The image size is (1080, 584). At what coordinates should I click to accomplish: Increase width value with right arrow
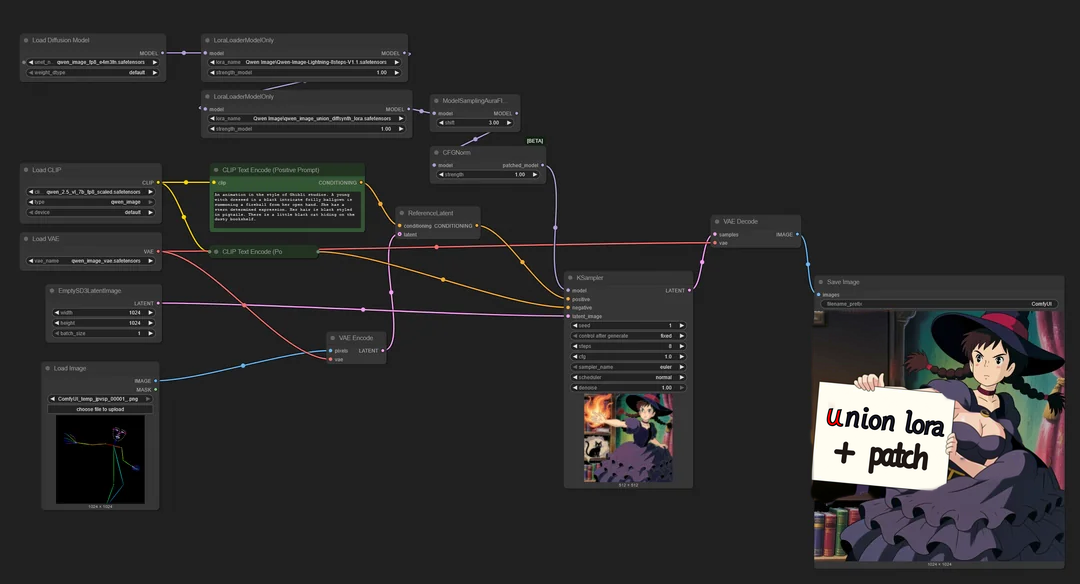click(x=150, y=313)
